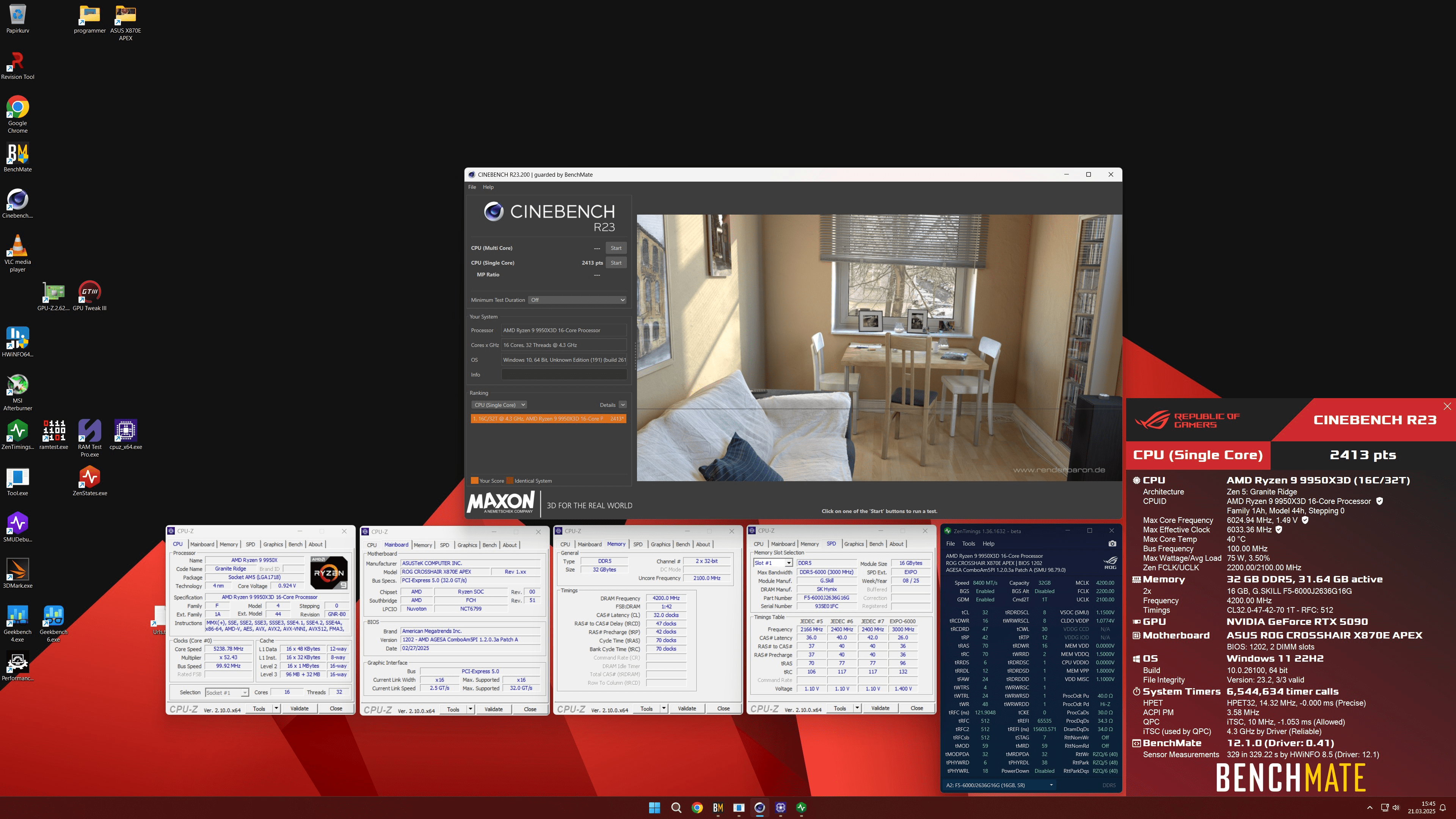Click the ZenTimings screenshot camera icon
The height and width of the screenshot is (819, 1456).
point(1112,544)
